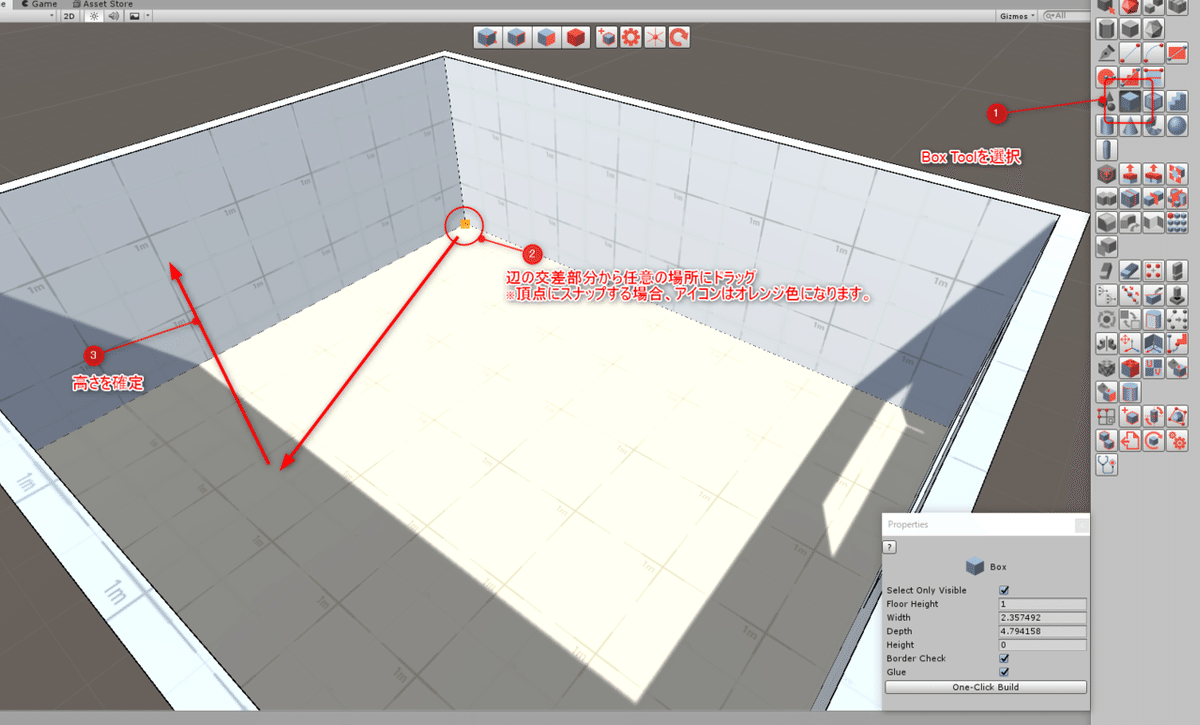Viewport: 1200px width, 725px height.
Task: Click the 'Box' label in Properties
Action: (x=998, y=566)
